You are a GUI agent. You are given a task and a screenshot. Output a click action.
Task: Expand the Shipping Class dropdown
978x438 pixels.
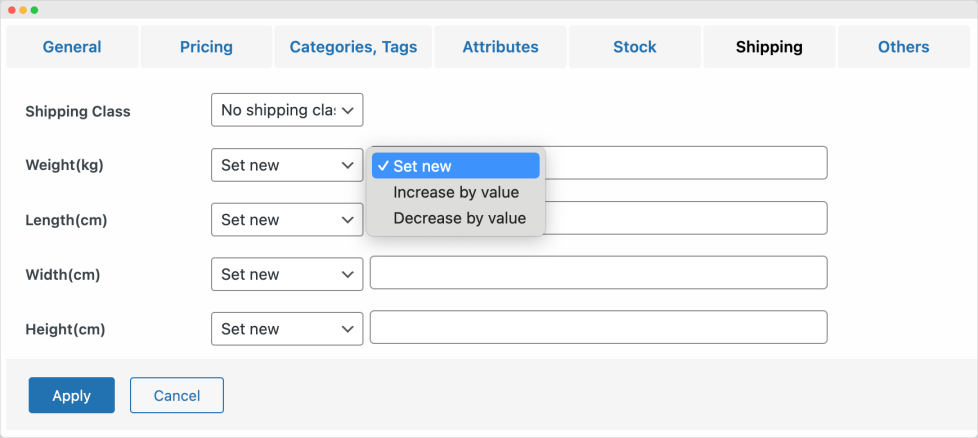click(x=287, y=110)
